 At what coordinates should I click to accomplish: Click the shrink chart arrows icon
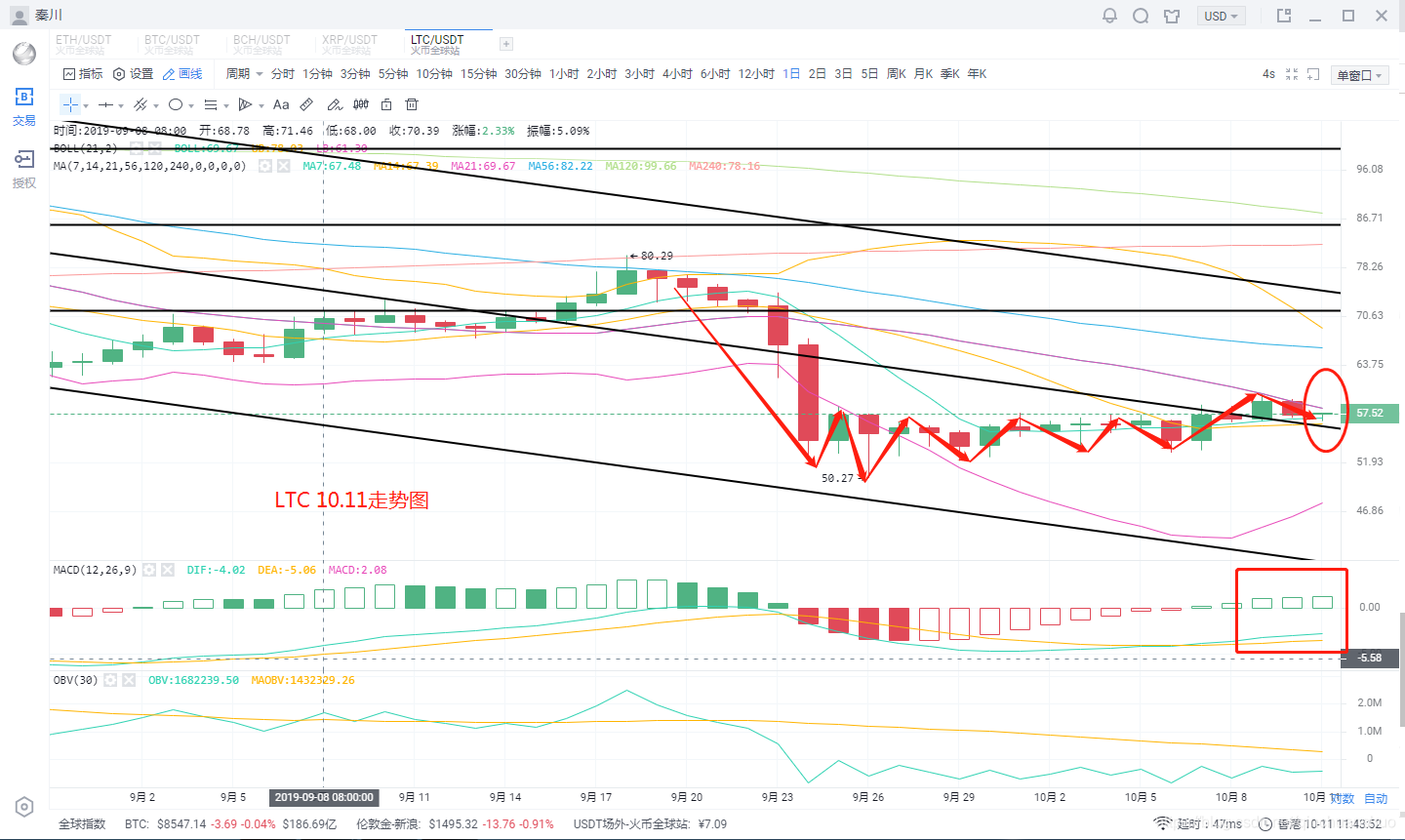(x=1292, y=74)
